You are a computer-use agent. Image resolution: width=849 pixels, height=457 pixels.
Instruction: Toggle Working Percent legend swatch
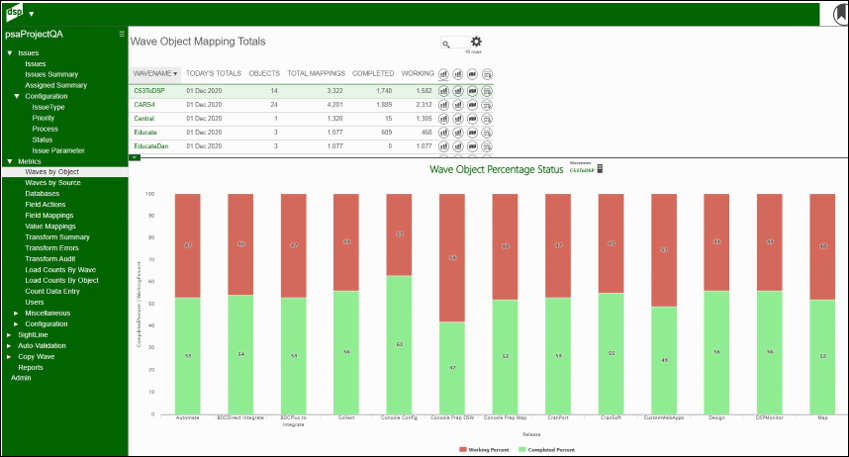click(462, 449)
